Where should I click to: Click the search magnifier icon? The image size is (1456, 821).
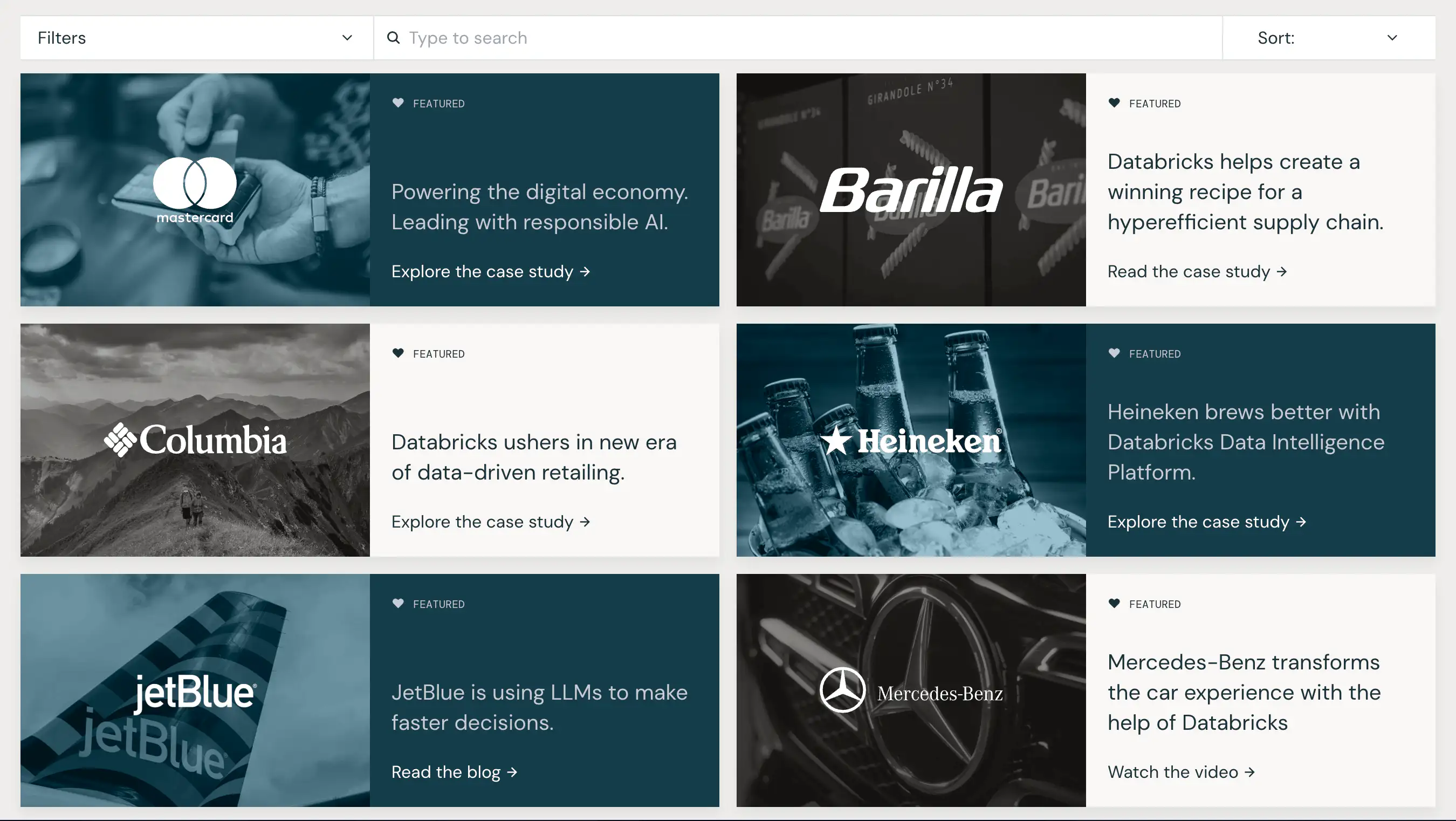[x=393, y=38]
